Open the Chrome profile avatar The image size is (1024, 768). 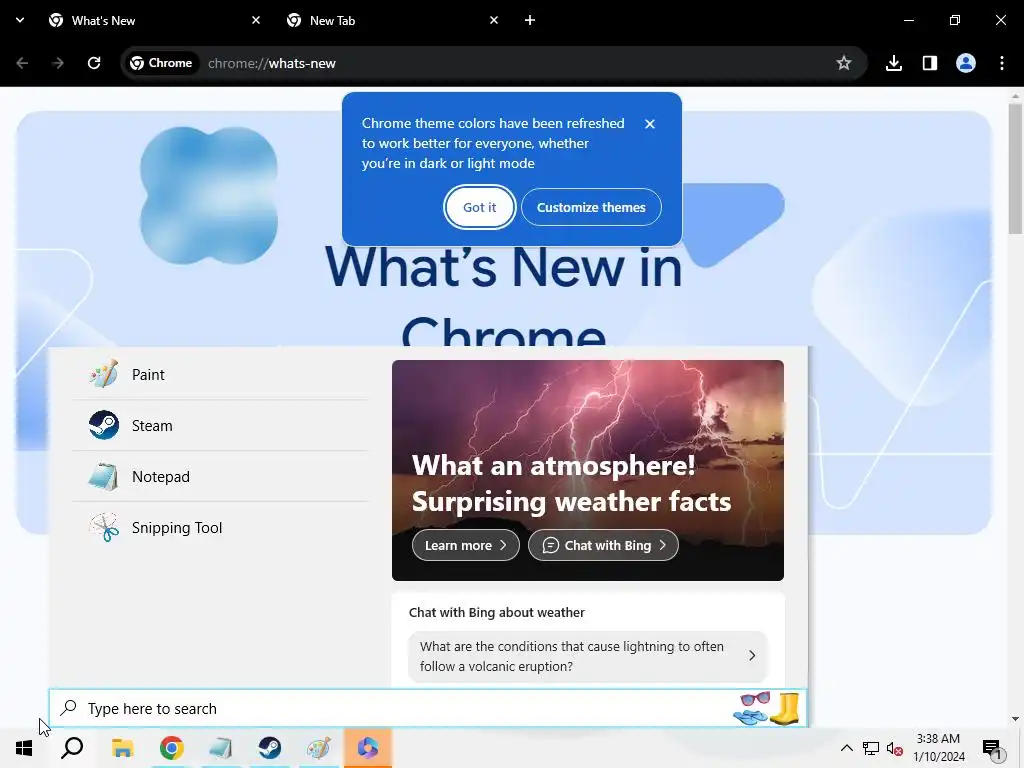(966, 63)
